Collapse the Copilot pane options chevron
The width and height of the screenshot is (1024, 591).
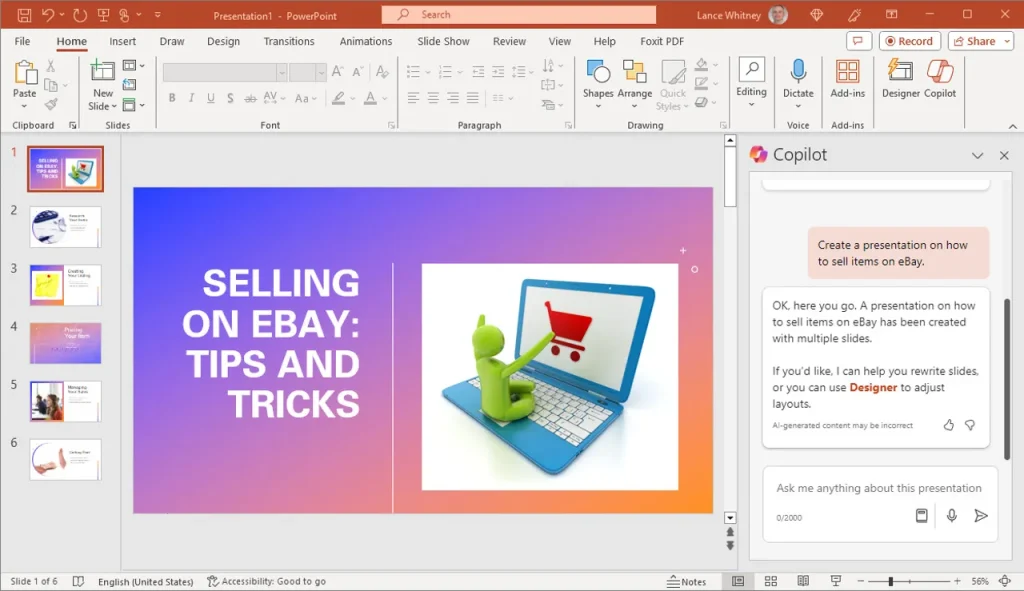click(977, 156)
